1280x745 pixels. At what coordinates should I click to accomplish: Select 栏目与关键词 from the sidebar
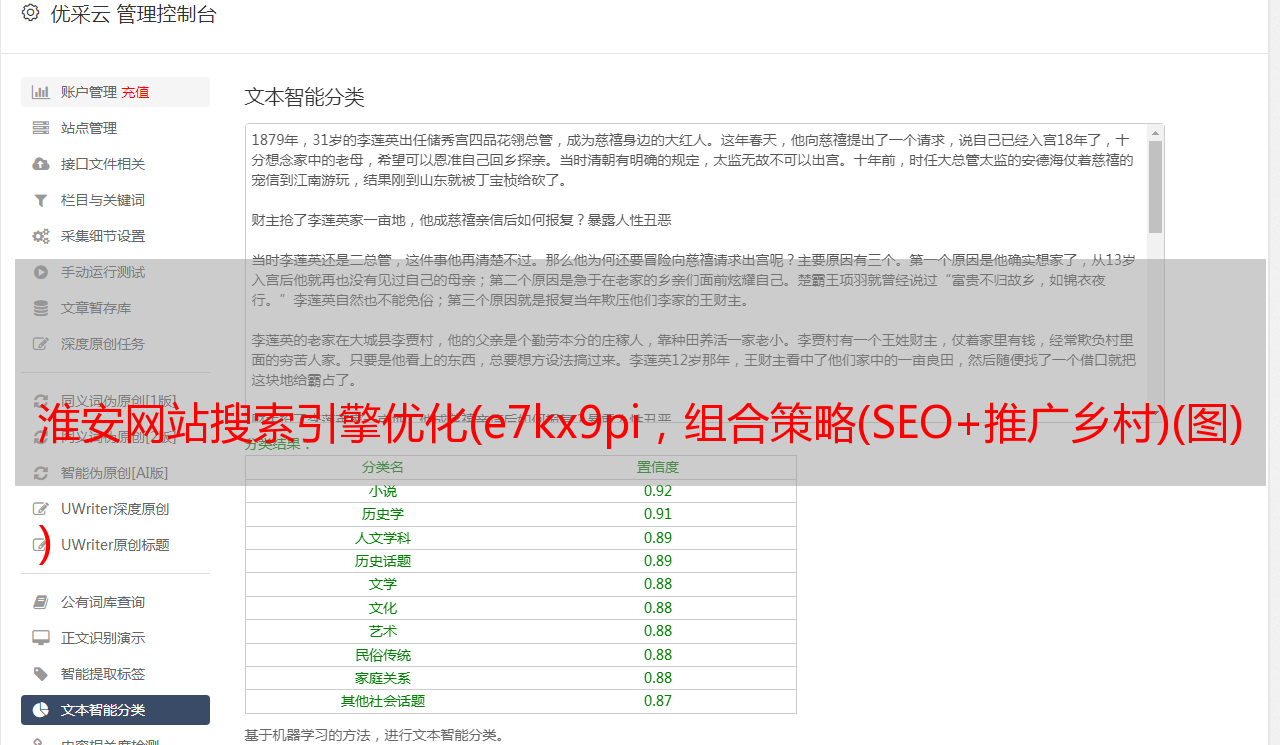tap(115, 200)
